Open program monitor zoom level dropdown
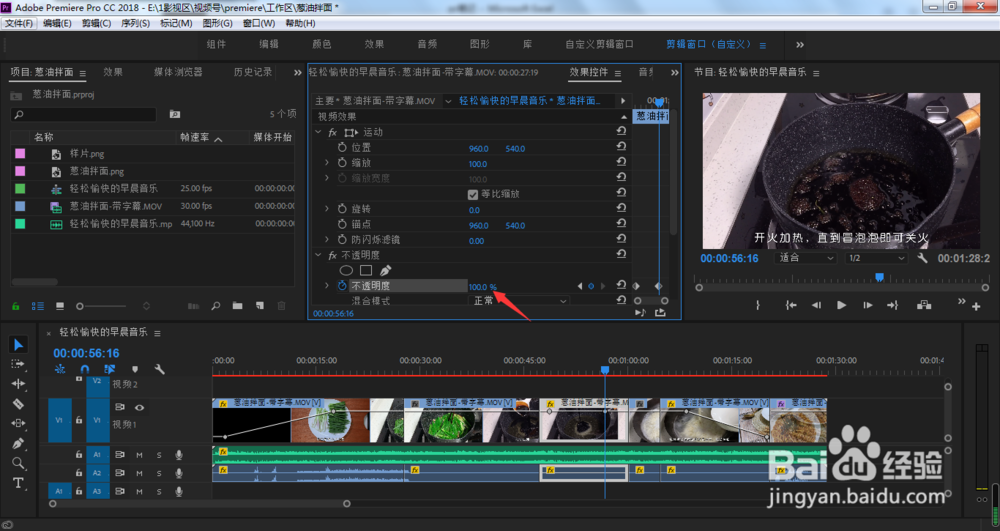Image resolution: width=1000 pixels, height=531 pixels. click(805, 258)
